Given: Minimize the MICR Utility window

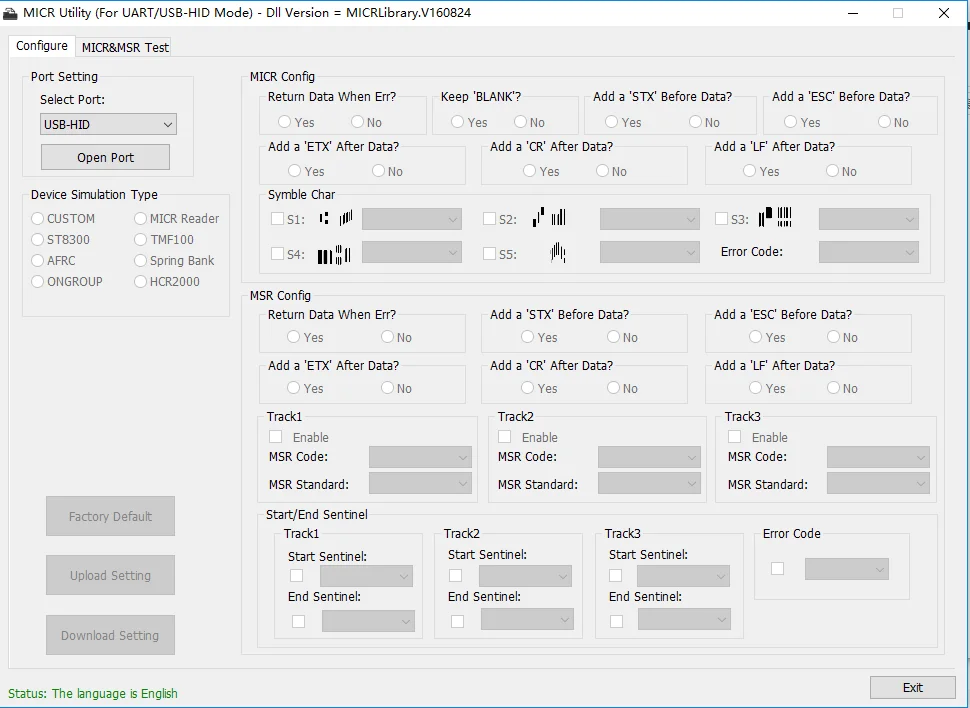Looking at the screenshot, I should (x=852, y=13).
